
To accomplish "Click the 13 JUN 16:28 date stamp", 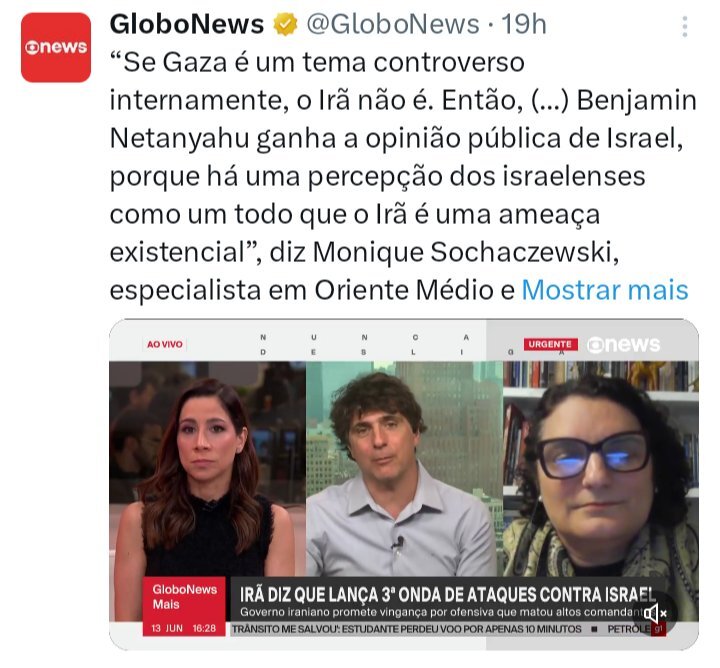I will tap(184, 628).
